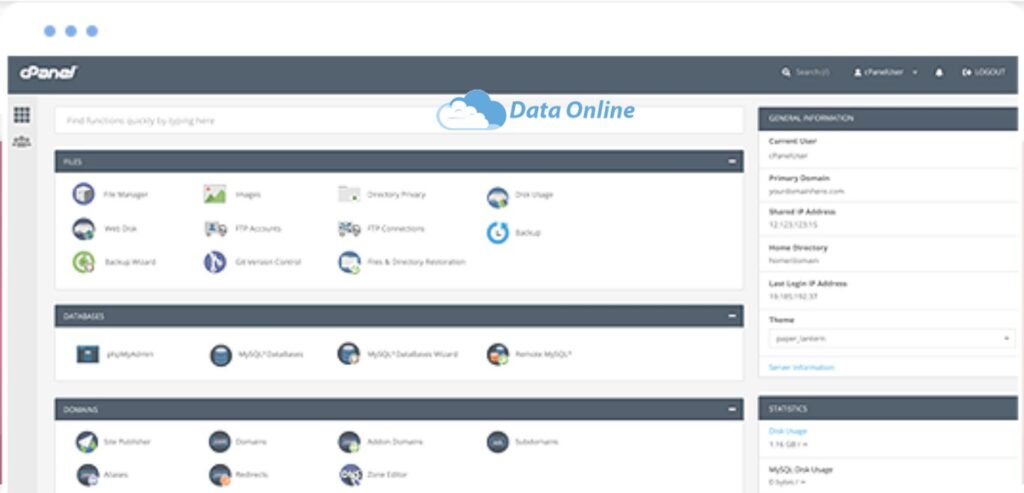Open the Disk Usage statistics link
This screenshot has width=1024, height=493.
[788, 431]
